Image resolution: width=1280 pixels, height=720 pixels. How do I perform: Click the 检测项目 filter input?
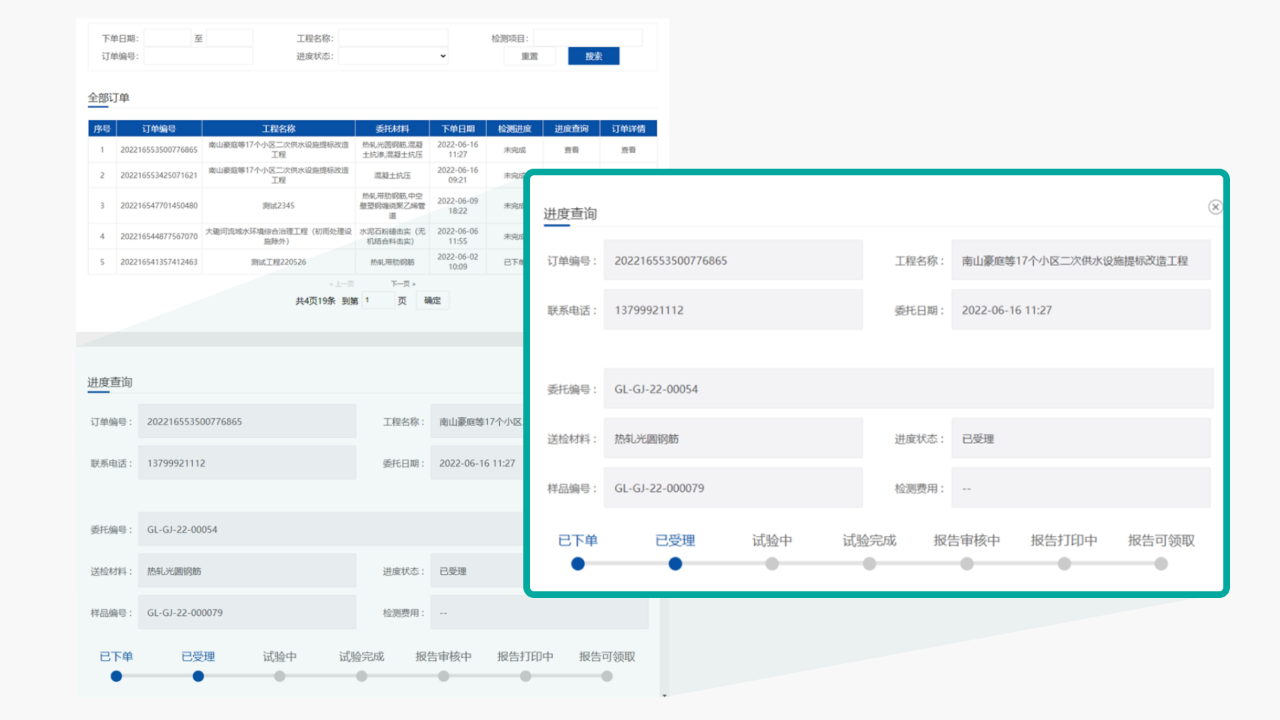(x=588, y=38)
